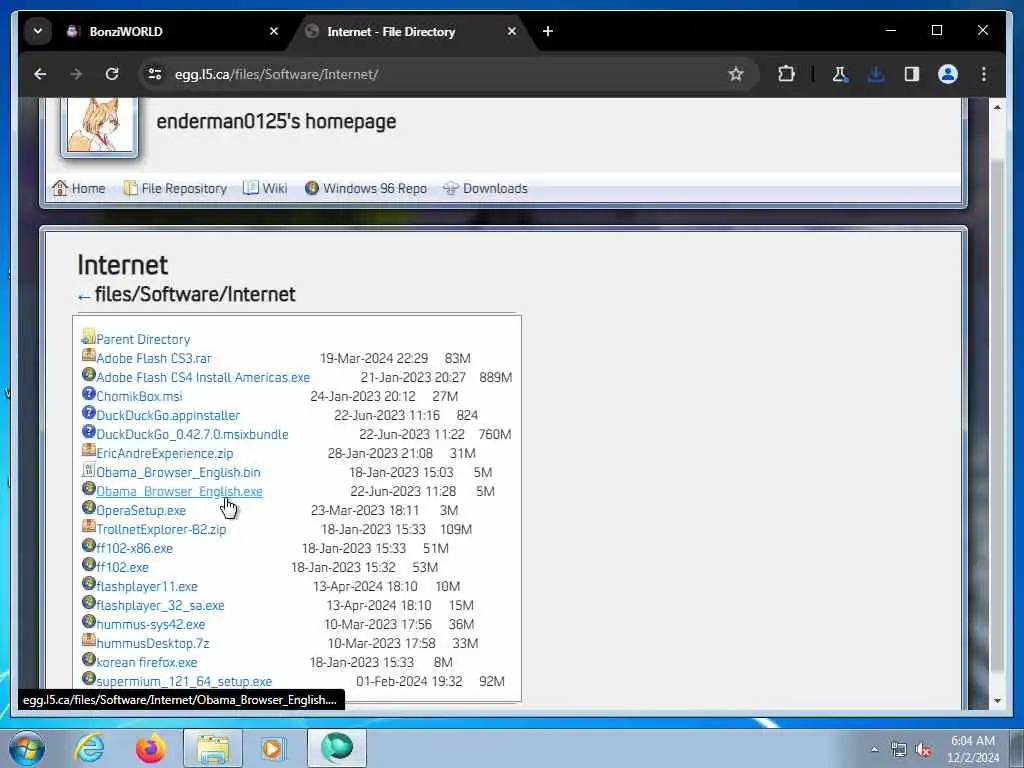Click the Supermium browser taskbar icon

[x=337, y=748]
